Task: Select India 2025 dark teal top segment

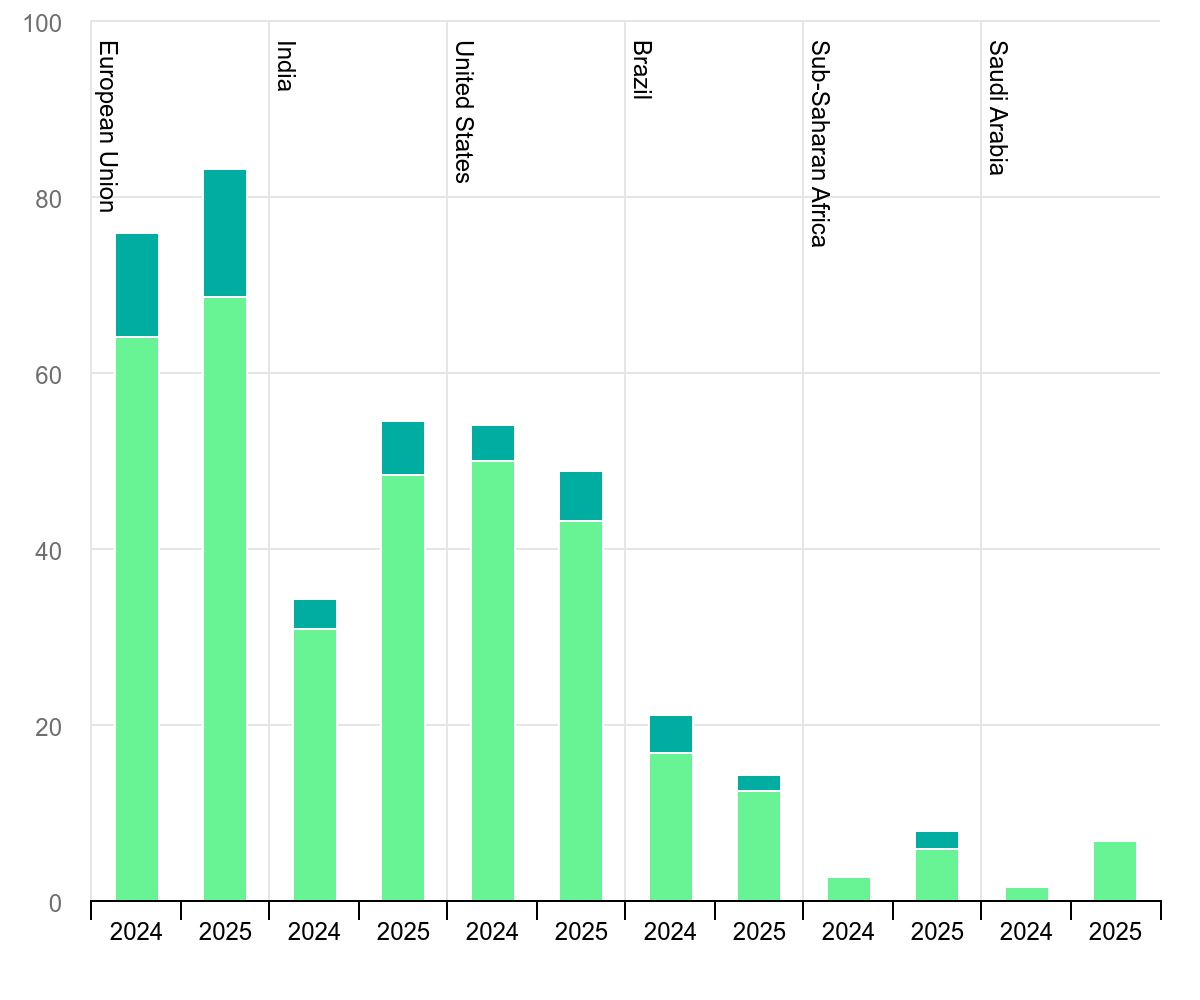Action: (x=403, y=448)
